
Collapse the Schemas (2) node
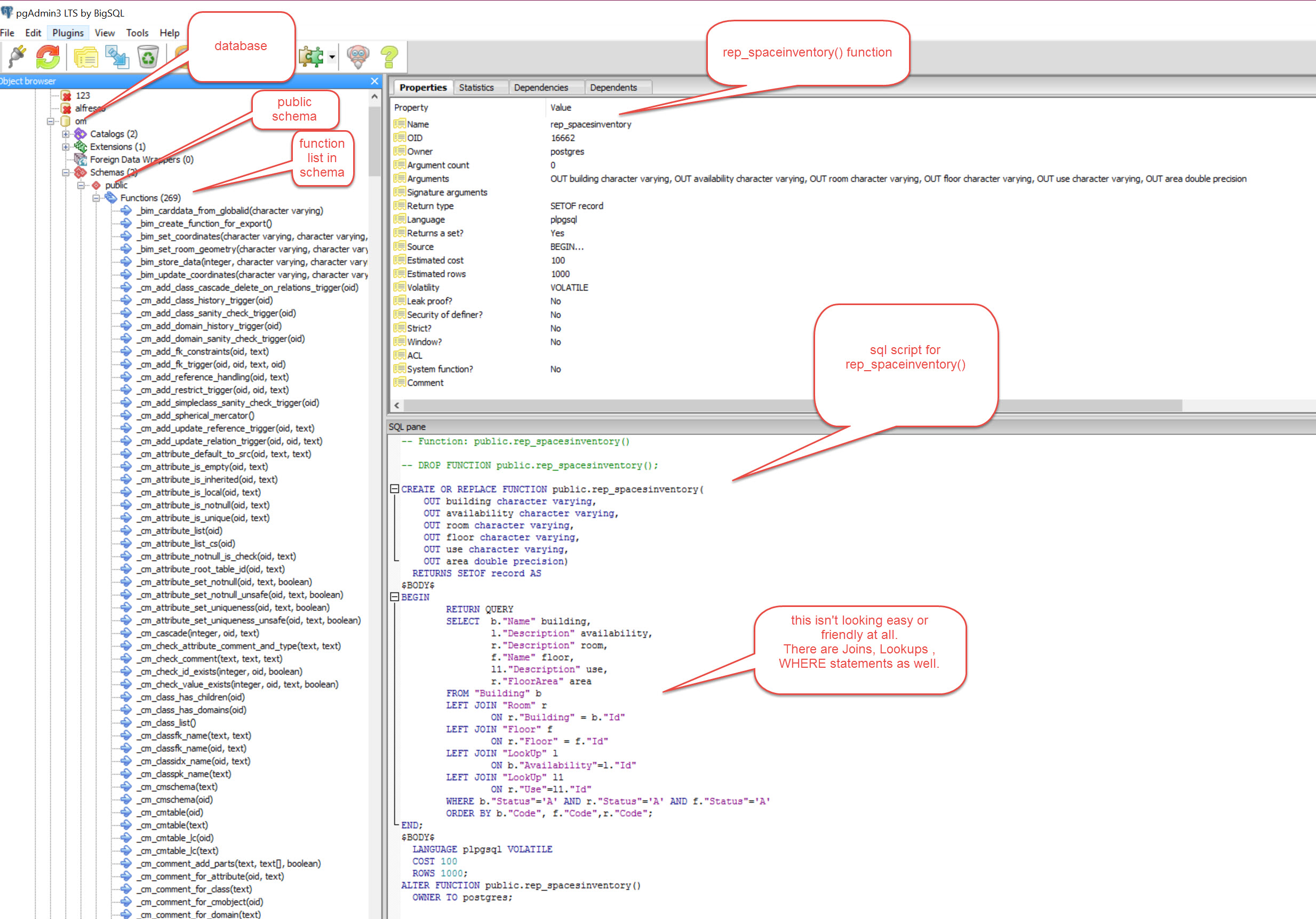tap(66, 172)
